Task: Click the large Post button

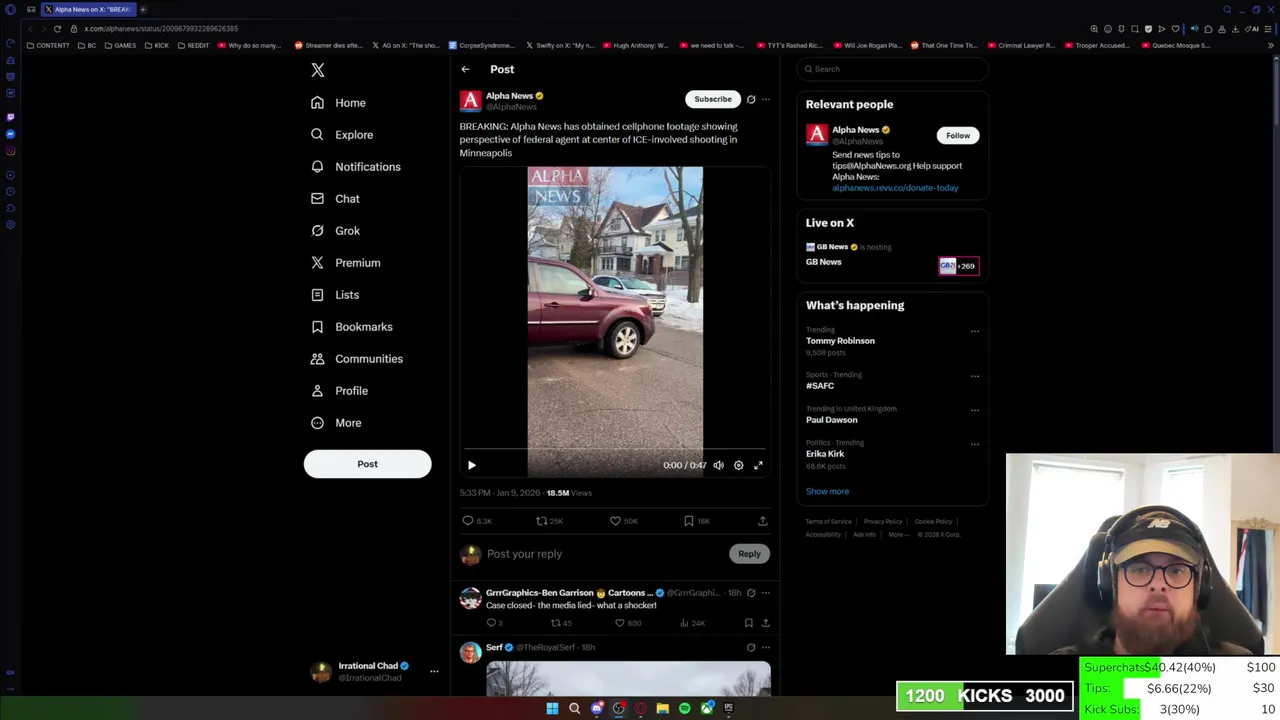Action: [x=367, y=464]
